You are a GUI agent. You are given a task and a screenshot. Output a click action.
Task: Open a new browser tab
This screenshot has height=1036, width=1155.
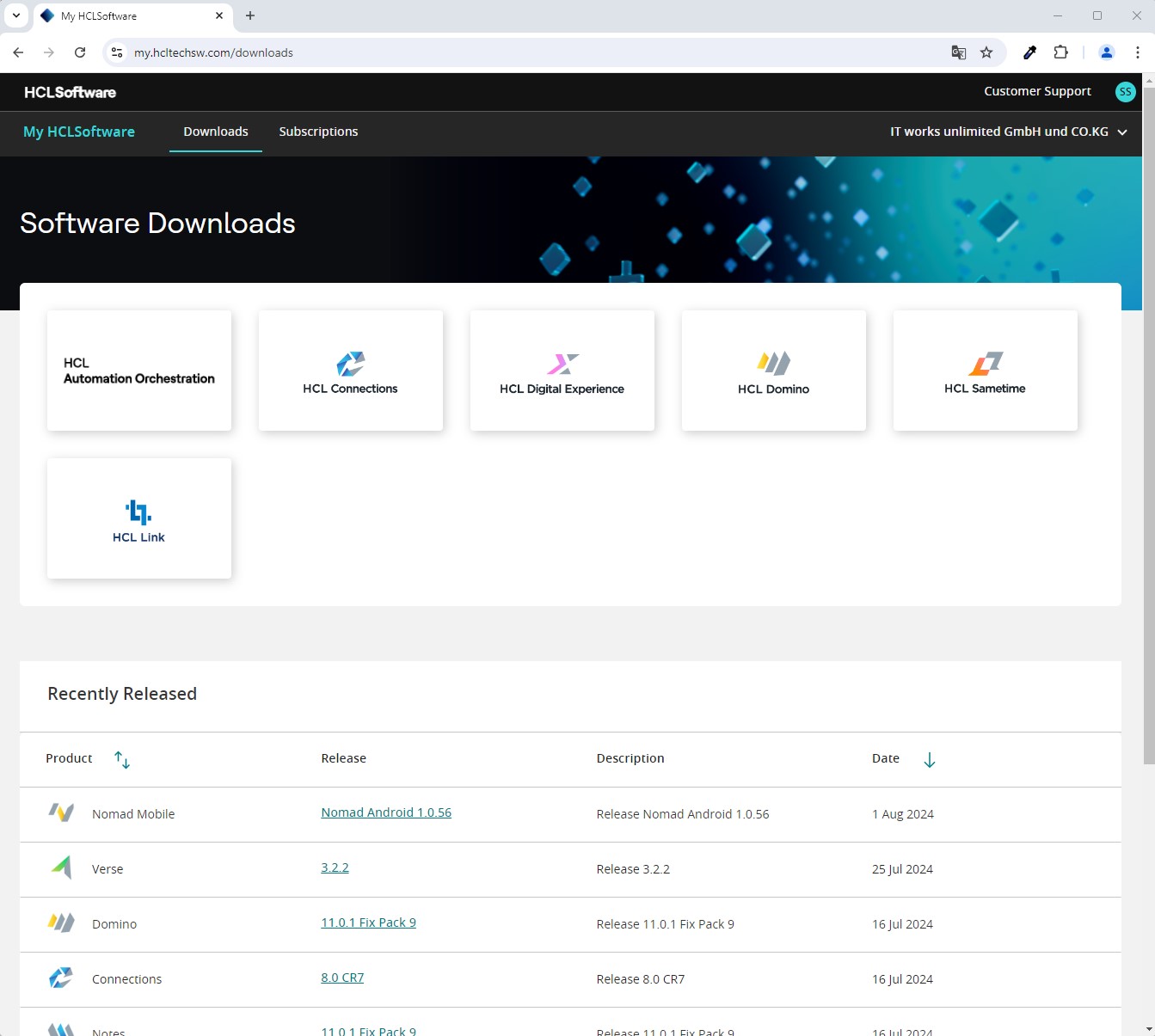pyautogui.click(x=250, y=15)
